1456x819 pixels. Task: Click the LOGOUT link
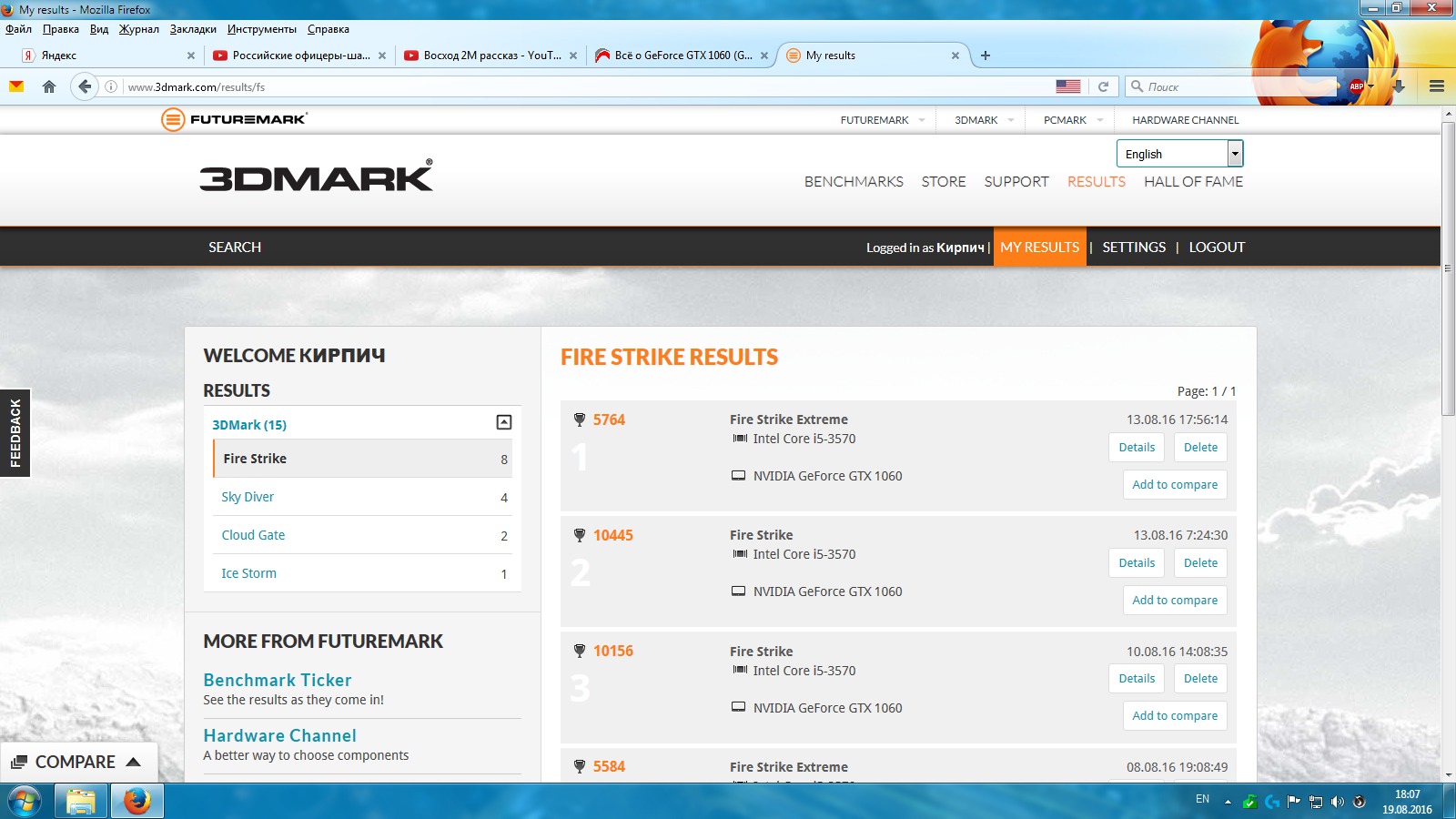[x=1217, y=247]
